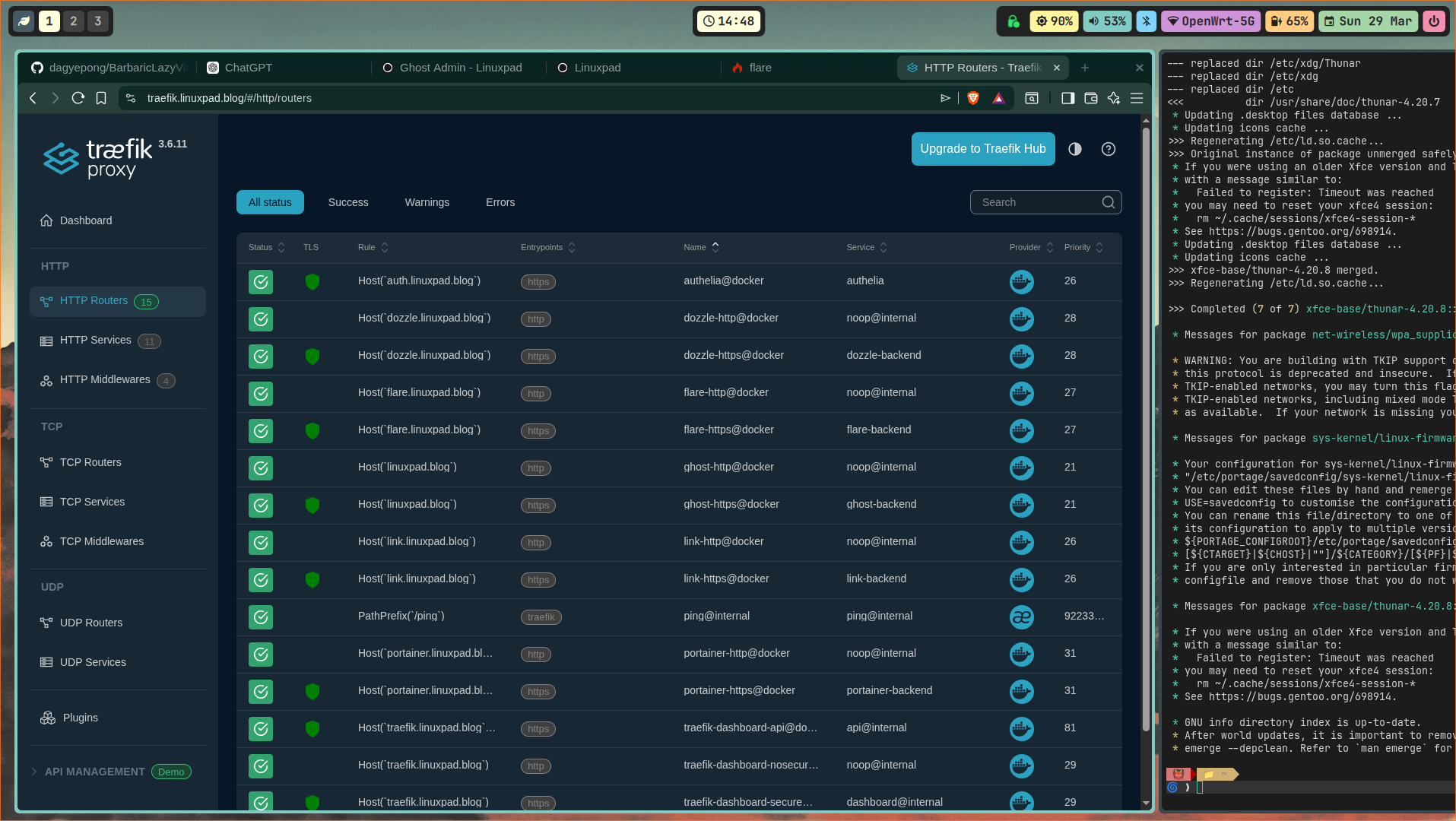Screen dimensions: 1456x821
Task: Open the Brave wallet icon
Action: pos(1090,98)
